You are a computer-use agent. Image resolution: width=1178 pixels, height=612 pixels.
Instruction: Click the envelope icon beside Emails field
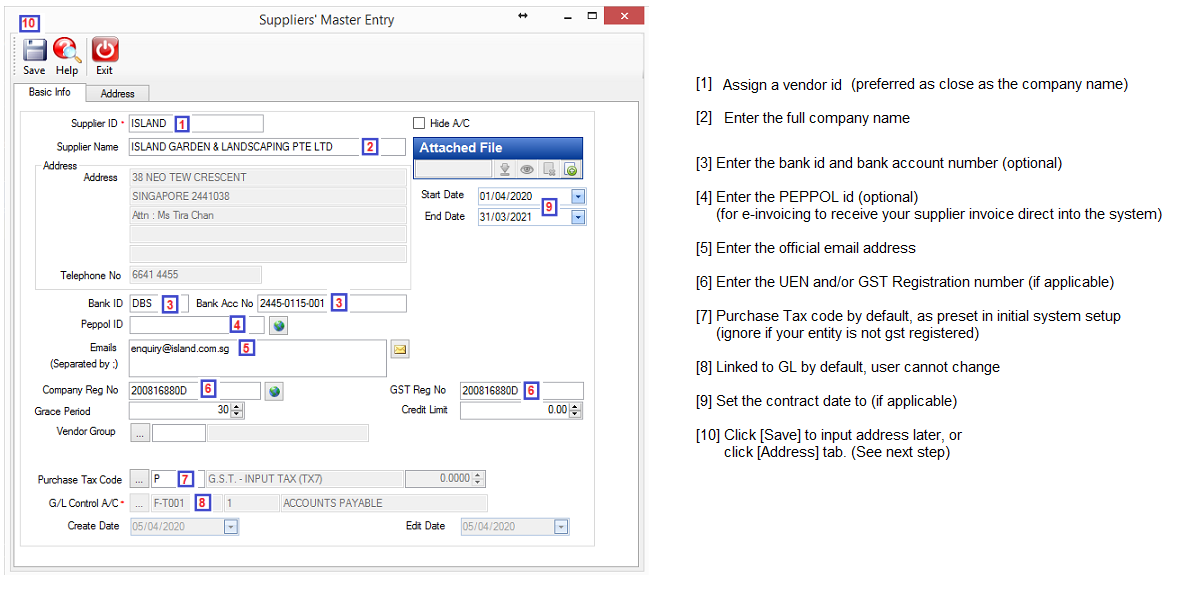pos(399,349)
